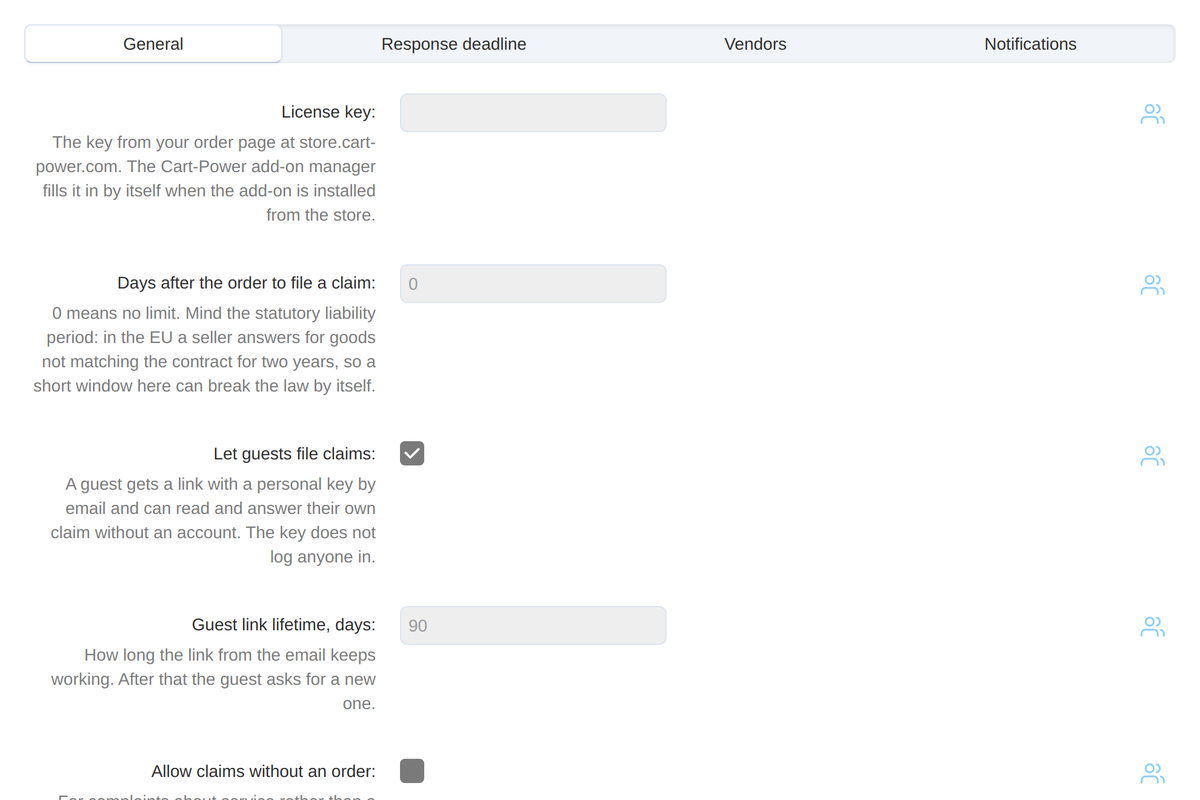Viewport: 1200px width, 800px height.
Task: Switch to the Response deadline tab
Action: pyautogui.click(x=454, y=44)
